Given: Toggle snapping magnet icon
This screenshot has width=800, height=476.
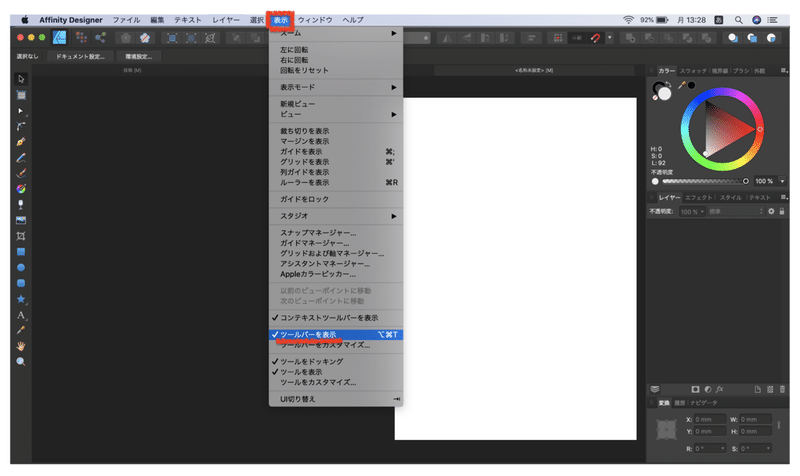Looking at the screenshot, I should (595, 38).
